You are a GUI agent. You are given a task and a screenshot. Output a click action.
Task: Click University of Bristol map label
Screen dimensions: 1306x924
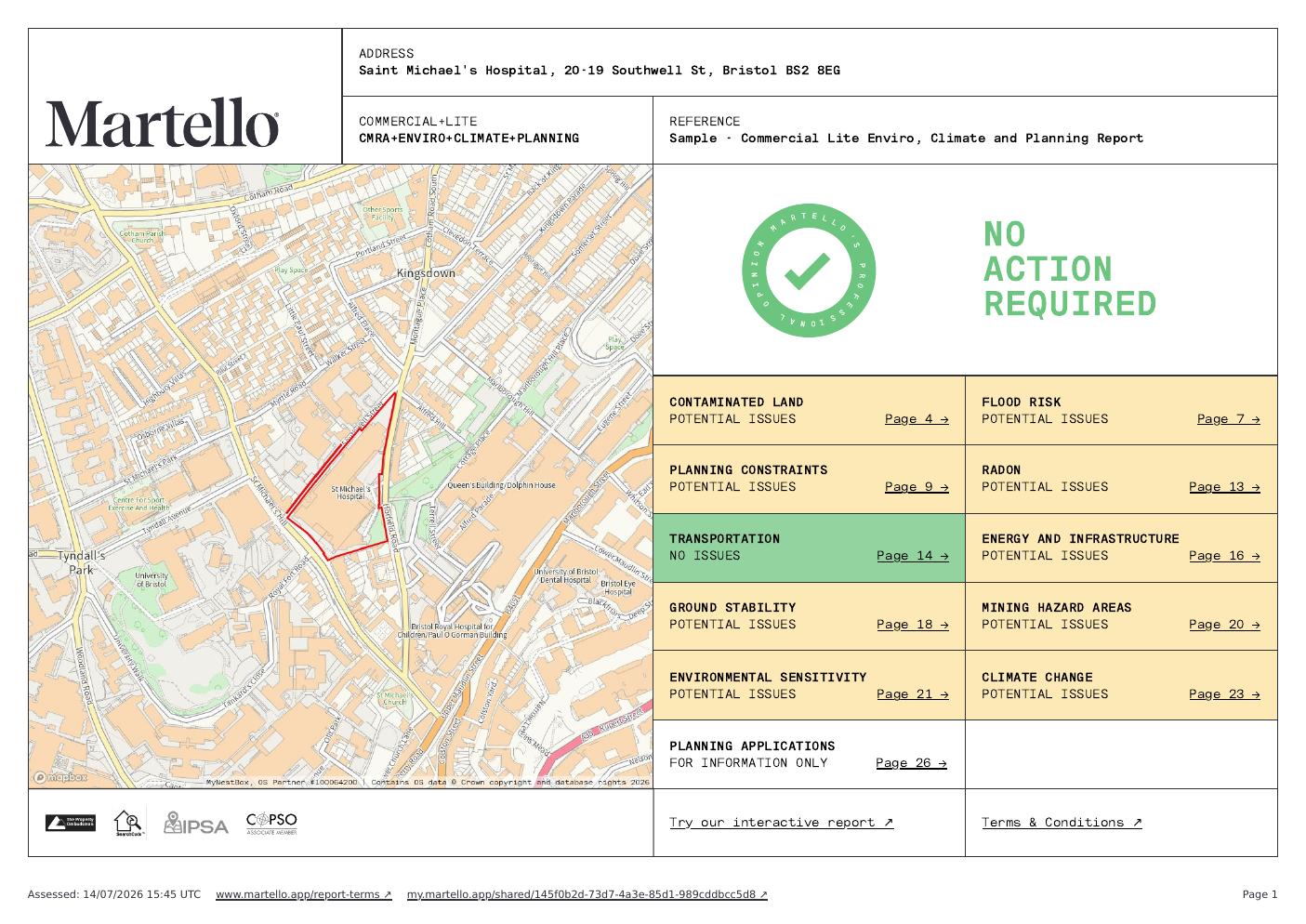coord(151,579)
